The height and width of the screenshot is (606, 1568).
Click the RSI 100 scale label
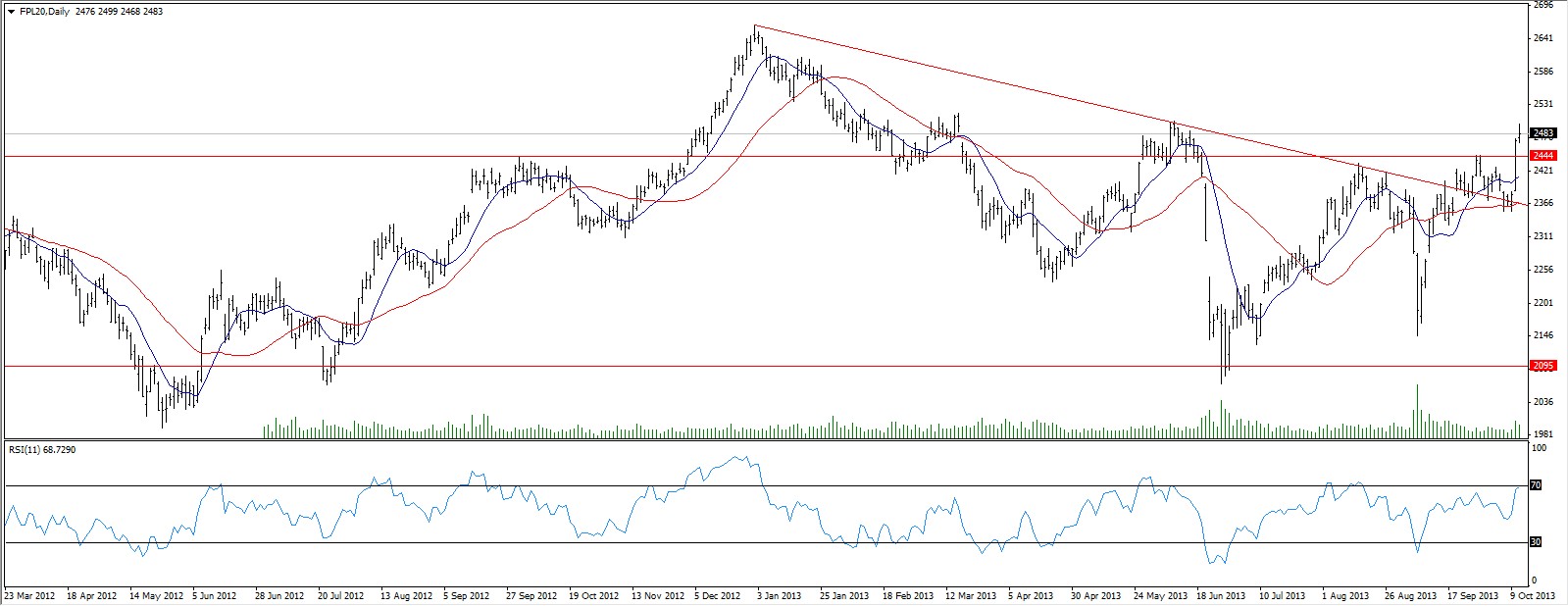click(x=1539, y=448)
